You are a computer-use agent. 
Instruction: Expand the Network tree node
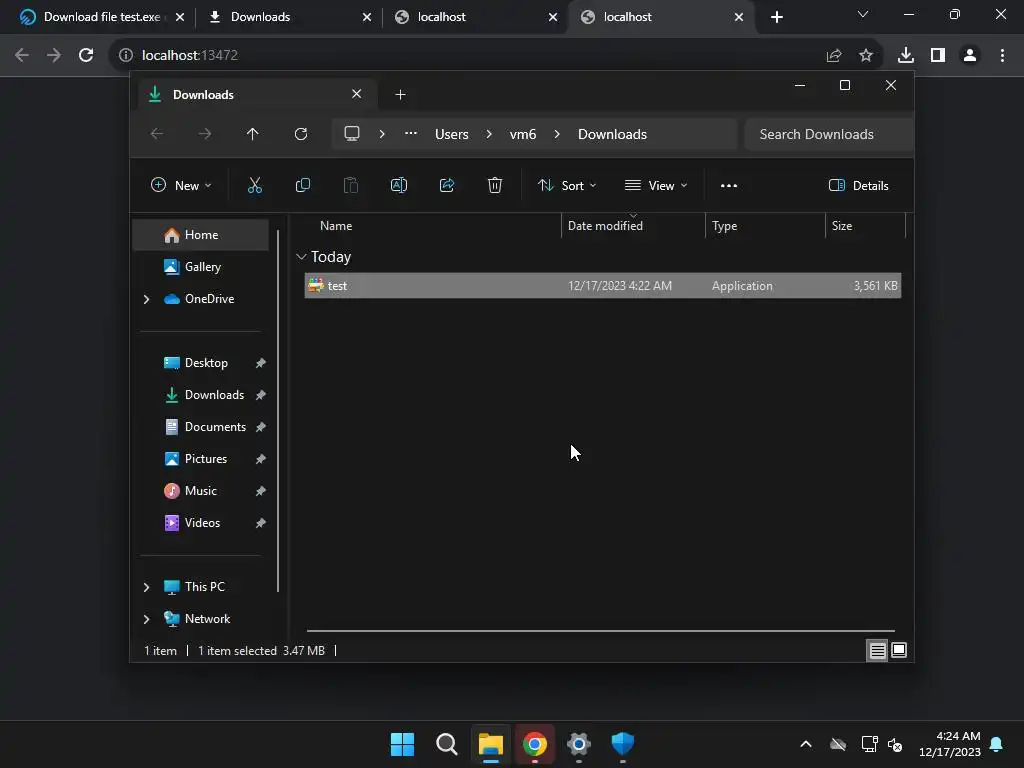pyautogui.click(x=146, y=619)
